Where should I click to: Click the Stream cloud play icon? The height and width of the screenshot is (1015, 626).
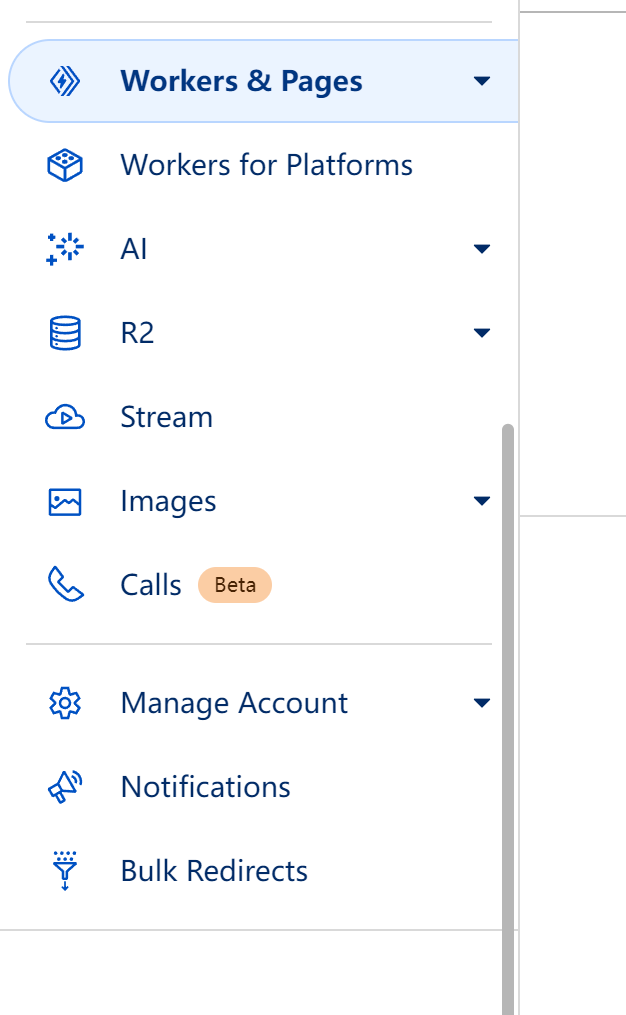tap(65, 418)
